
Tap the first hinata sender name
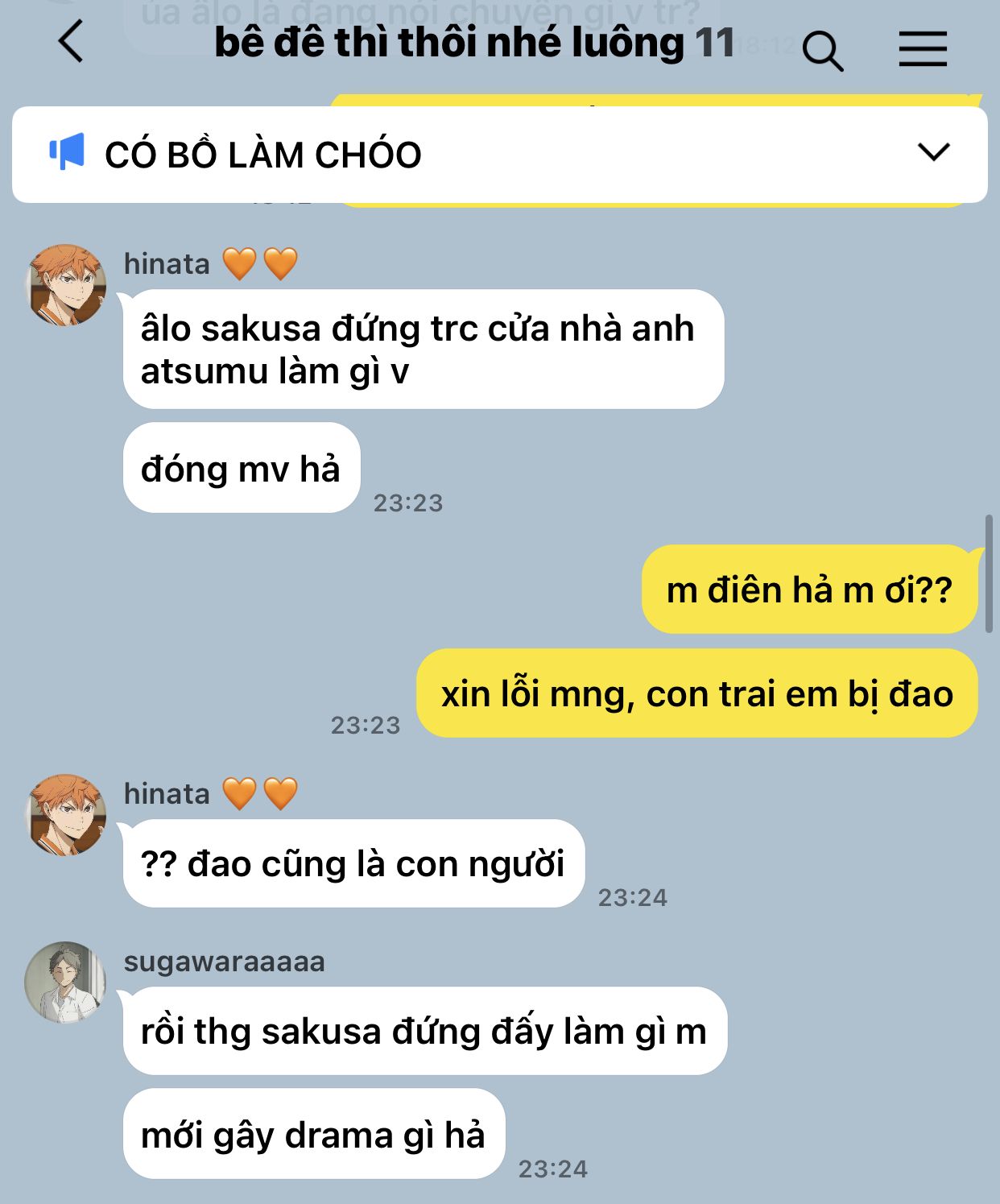(x=167, y=263)
